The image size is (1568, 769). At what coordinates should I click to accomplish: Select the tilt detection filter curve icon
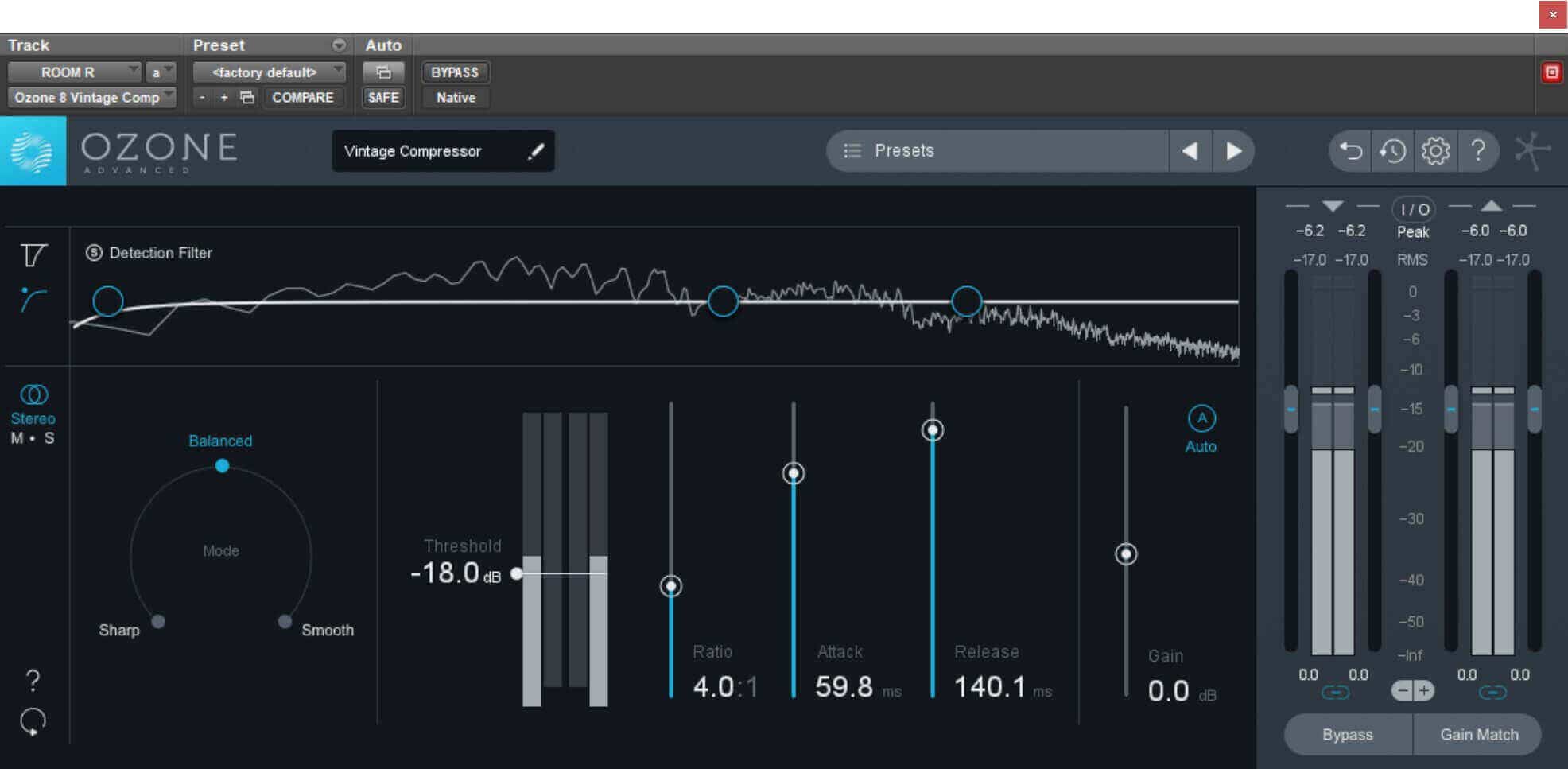point(33,300)
